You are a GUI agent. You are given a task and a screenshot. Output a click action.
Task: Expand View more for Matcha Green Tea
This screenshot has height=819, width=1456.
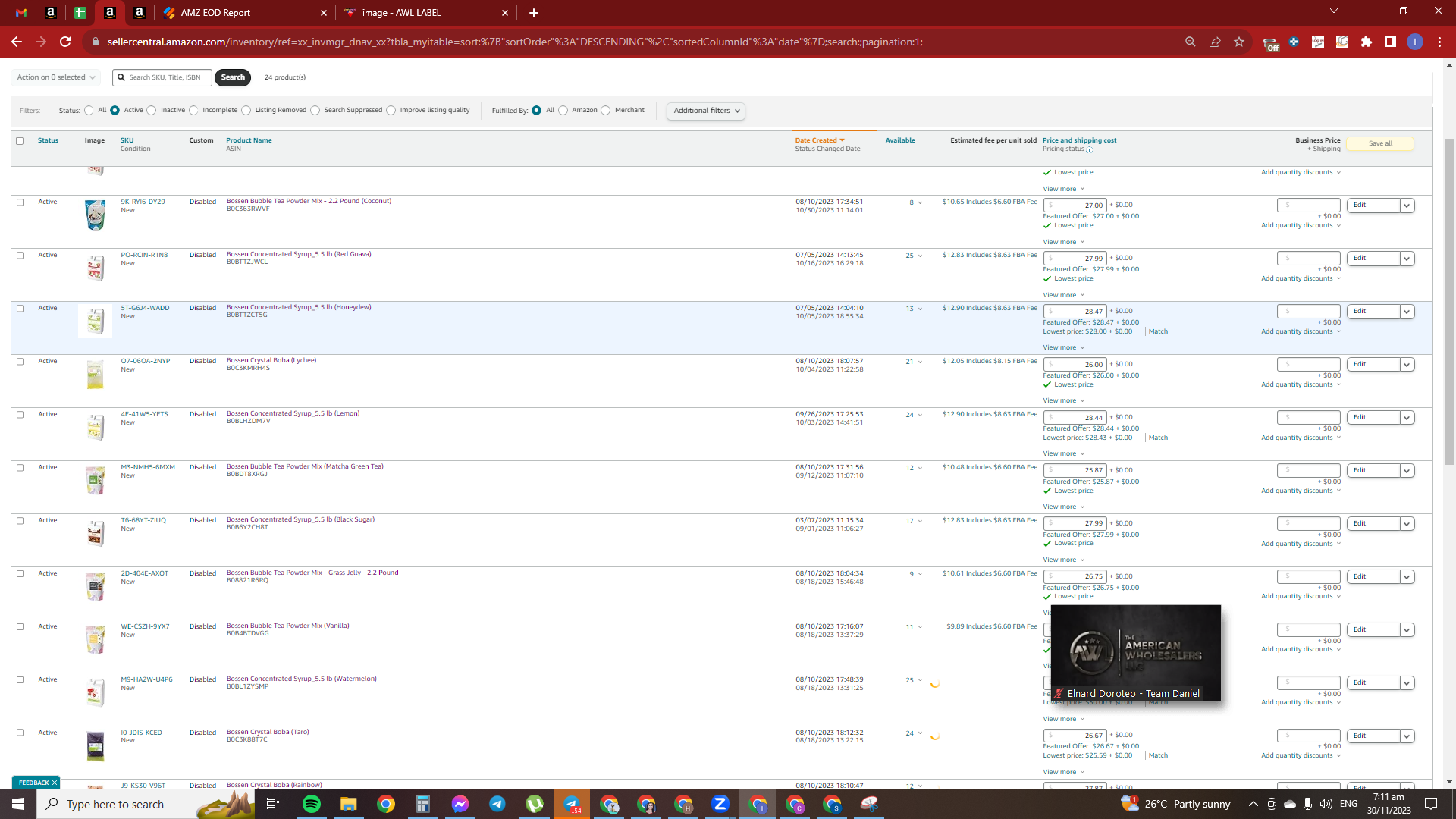[x=1063, y=507]
